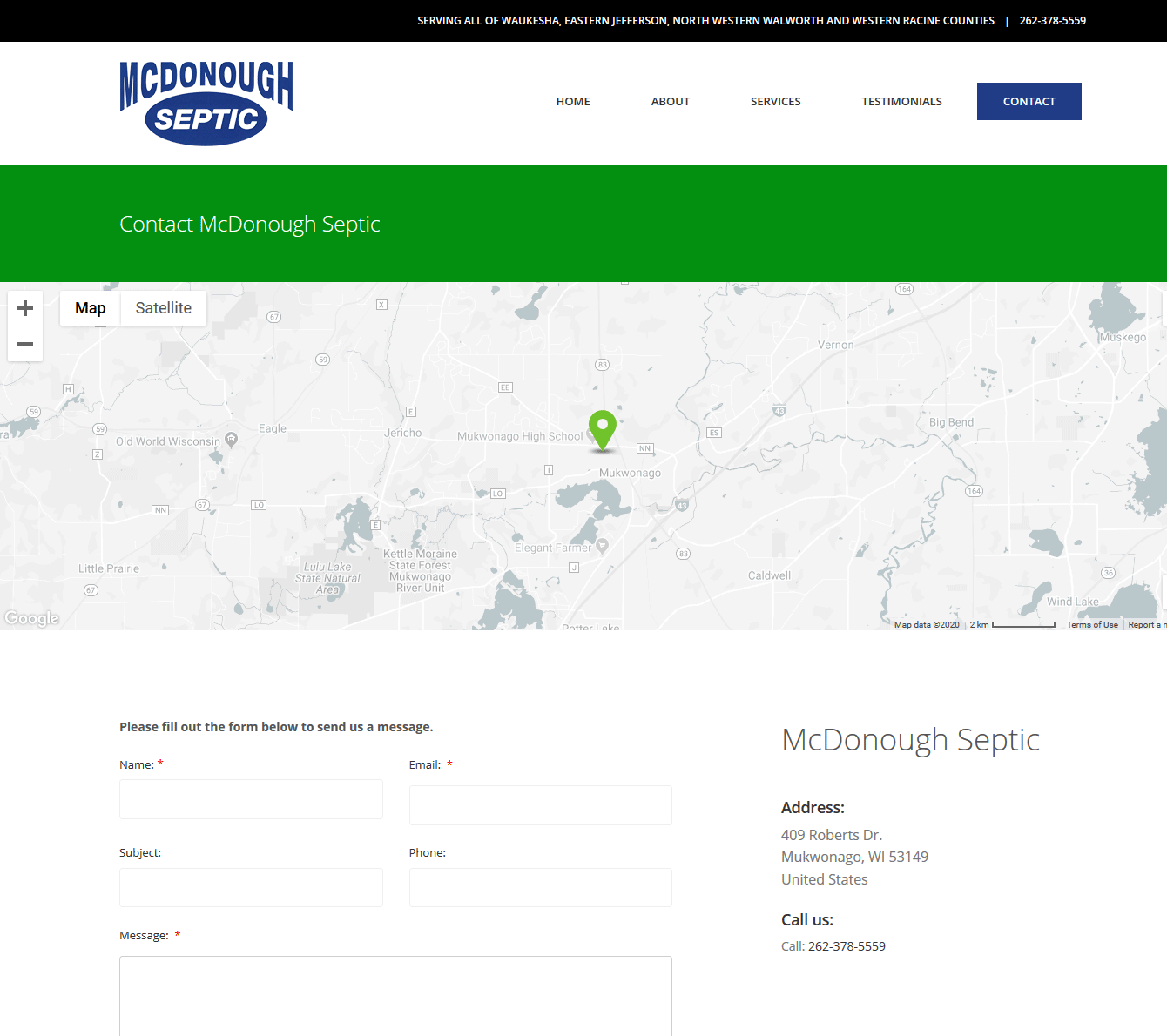
Task: Click the Mukwonago, WI 53149 address line
Action: click(854, 857)
